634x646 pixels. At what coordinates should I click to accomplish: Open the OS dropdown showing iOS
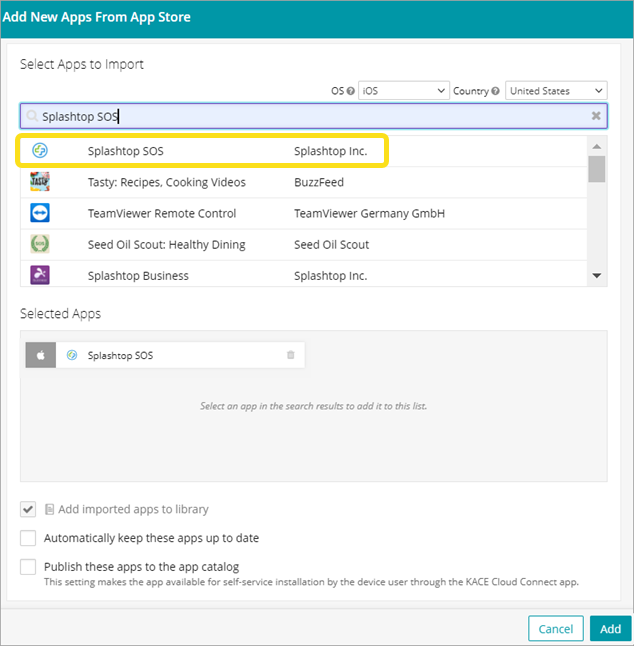(404, 91)
